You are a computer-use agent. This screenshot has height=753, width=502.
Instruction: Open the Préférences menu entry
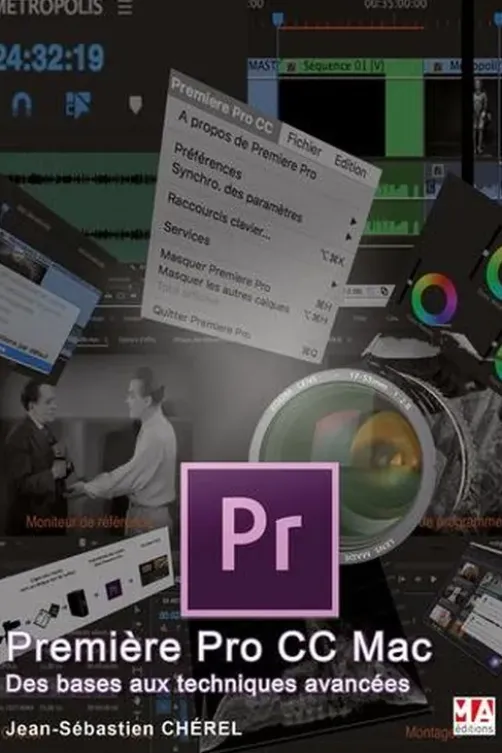pyautogui.click(x=208, y=161)
